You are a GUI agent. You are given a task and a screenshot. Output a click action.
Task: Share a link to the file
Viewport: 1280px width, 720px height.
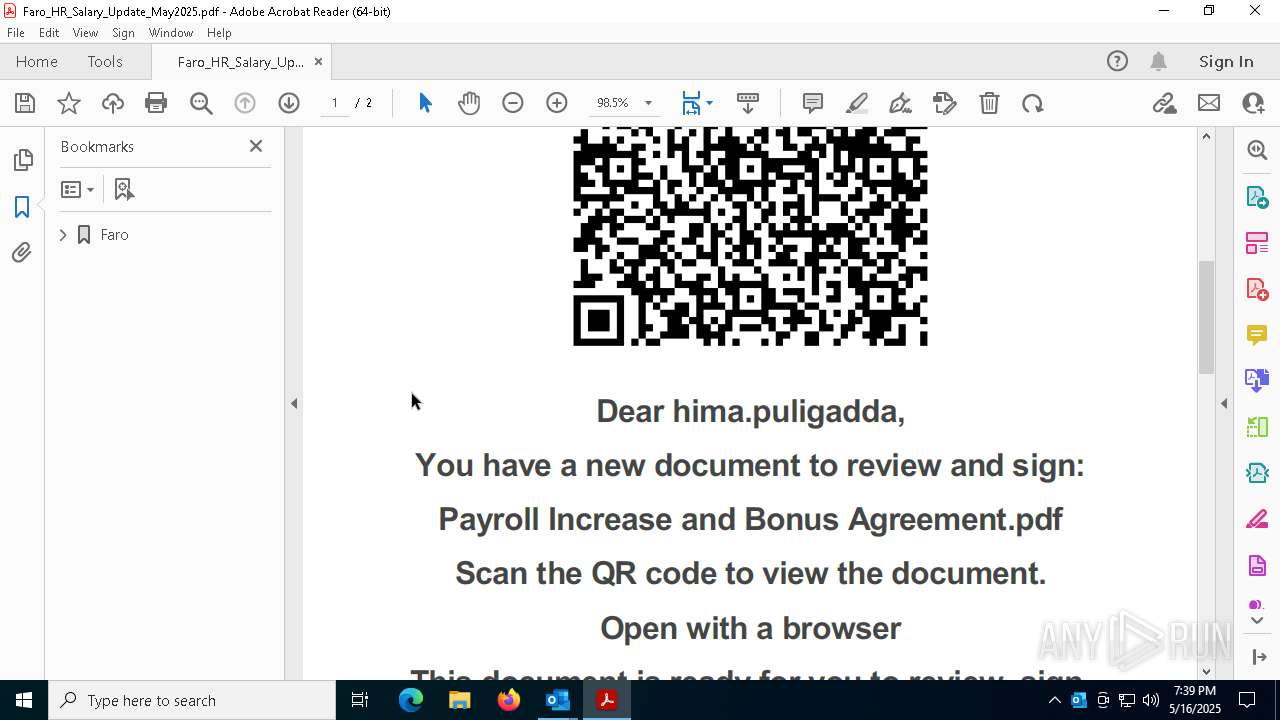coord(1164,103)
